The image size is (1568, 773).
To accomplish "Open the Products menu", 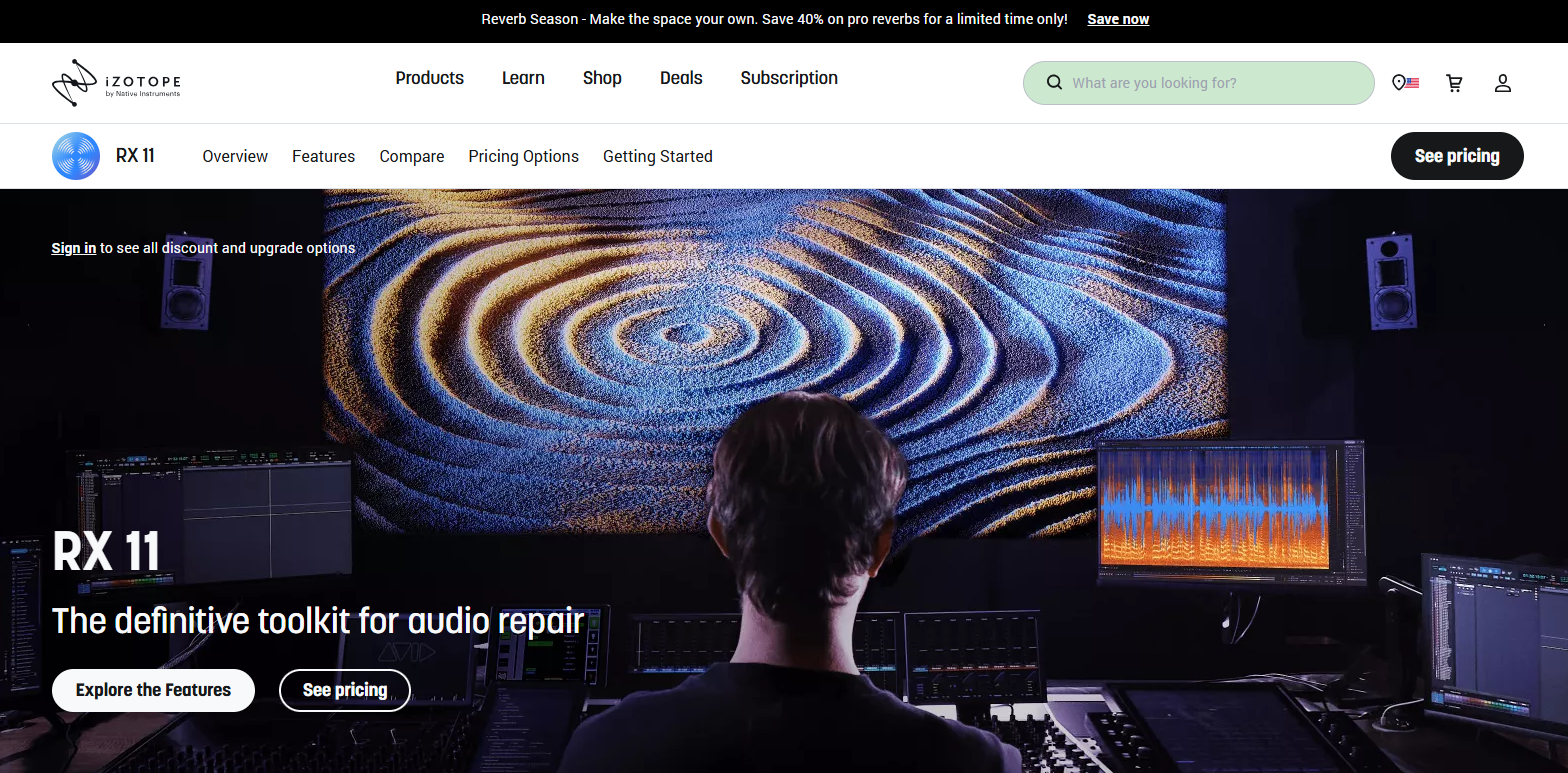I will [x=429, y=78].
